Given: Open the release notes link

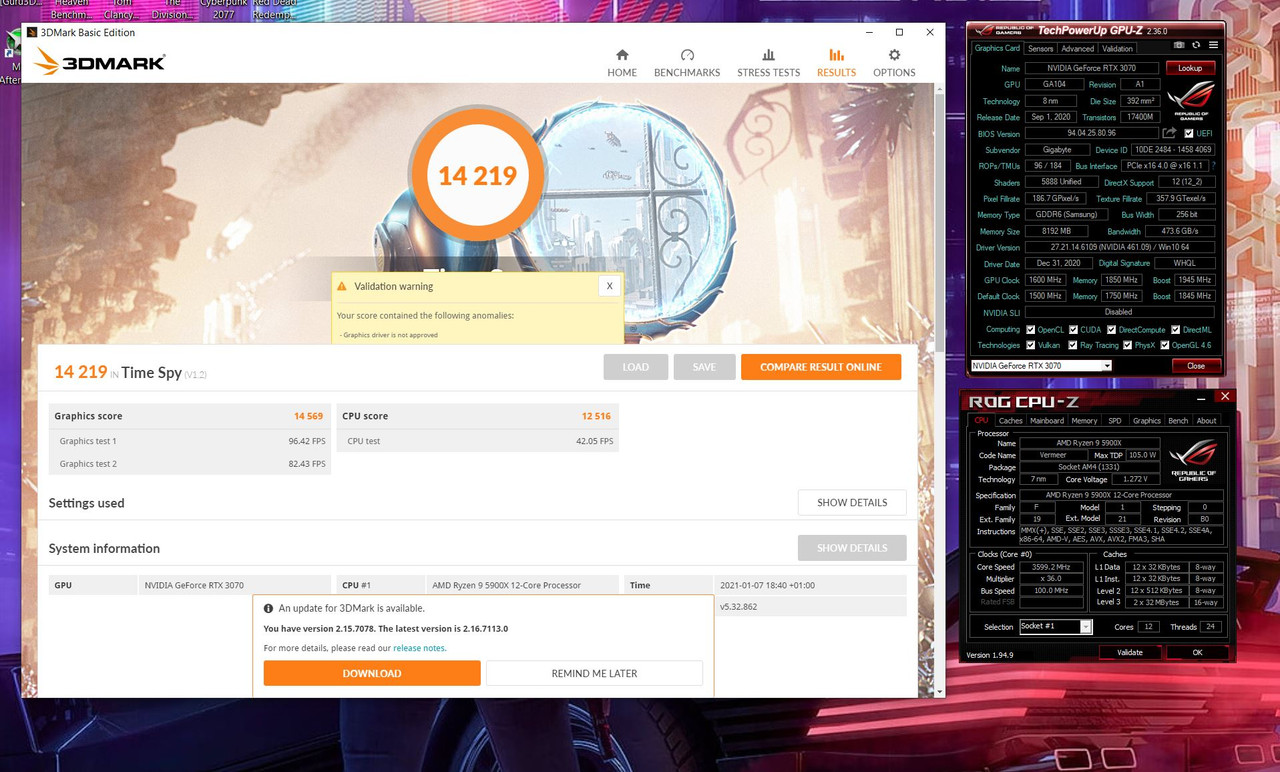Looking at the screenshot, I should pos(419,648).
